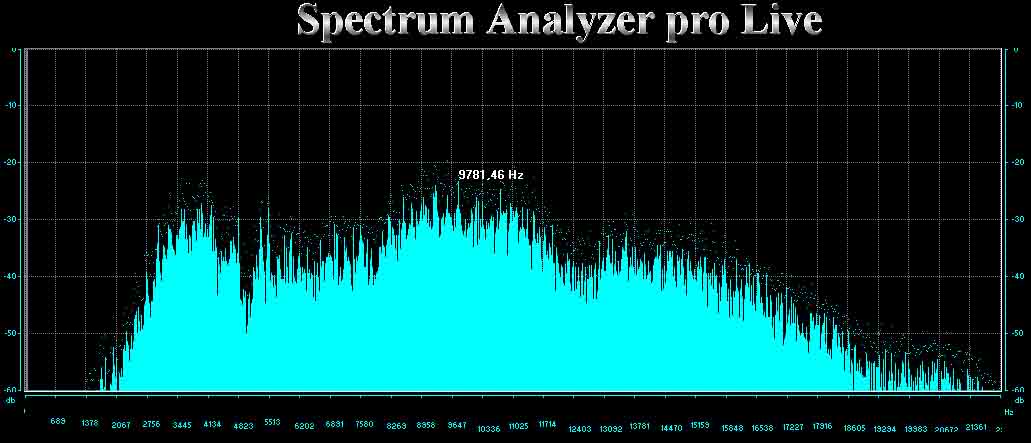Image resolution: width=1031 pixels, height=443 pixels.
Task: Select the -20 label on right dB axis
Action: click(1017, 162)
